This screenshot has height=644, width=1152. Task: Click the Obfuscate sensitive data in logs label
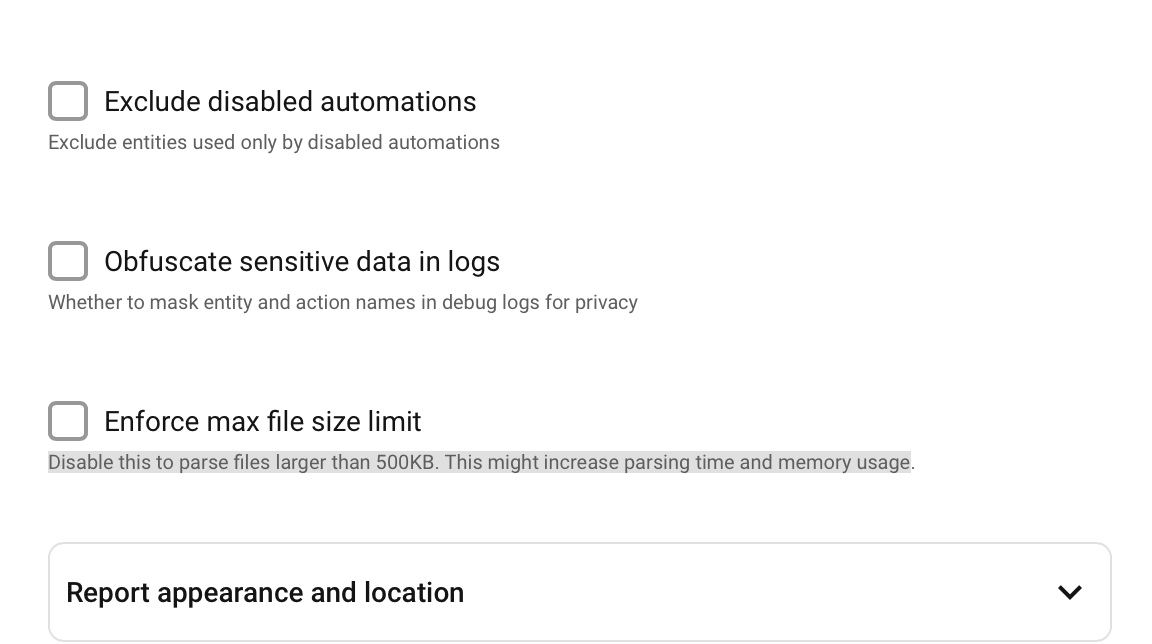click(x=302, y=261)
